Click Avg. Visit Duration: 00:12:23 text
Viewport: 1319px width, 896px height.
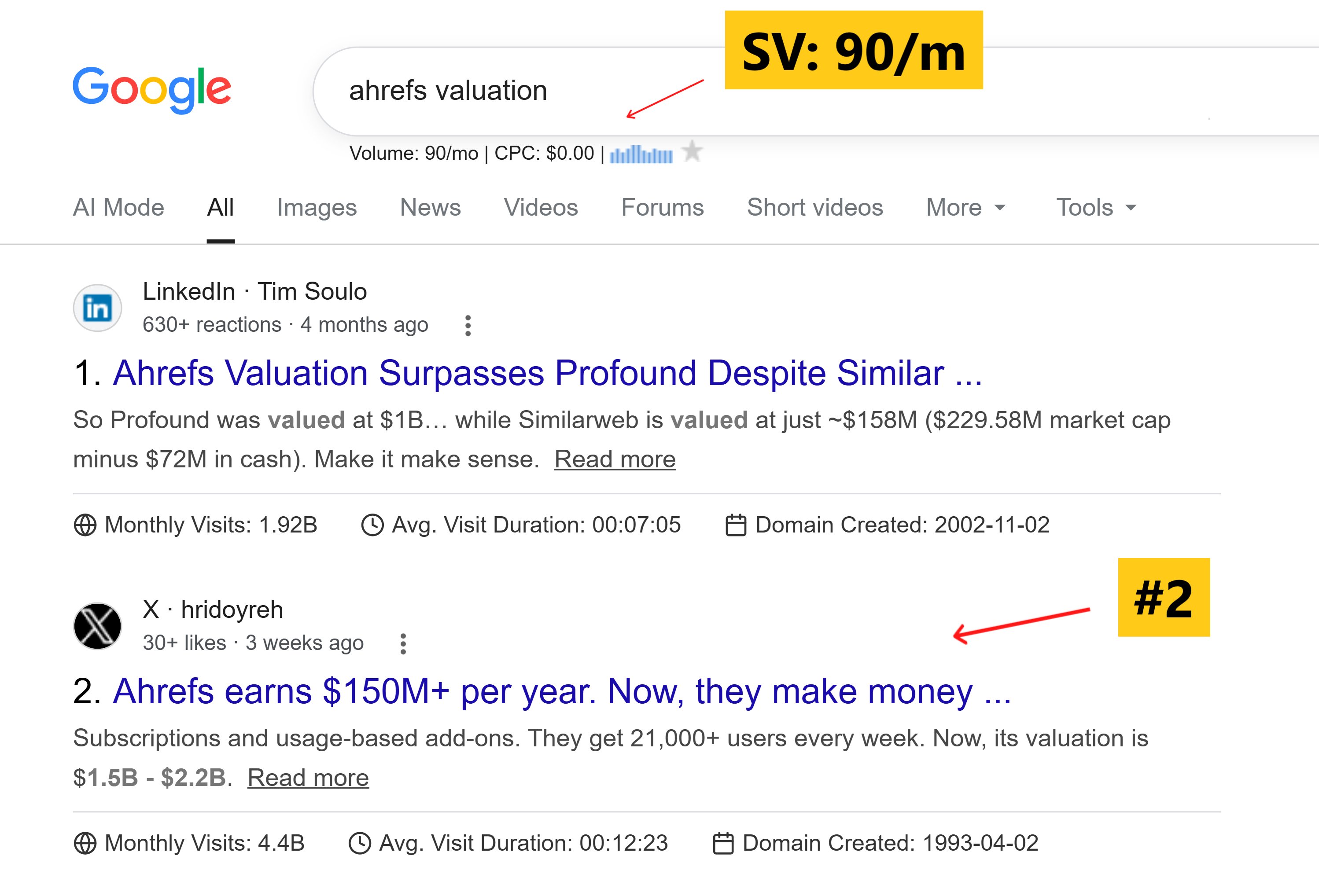tap(523, 843)
